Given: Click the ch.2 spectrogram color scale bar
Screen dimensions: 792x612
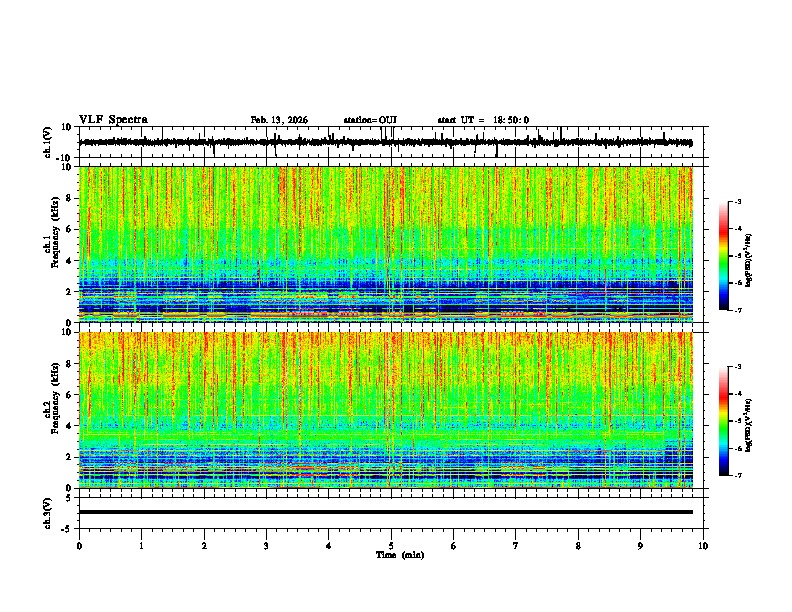Looking at the screenshot, I should [x=724, y=421].
